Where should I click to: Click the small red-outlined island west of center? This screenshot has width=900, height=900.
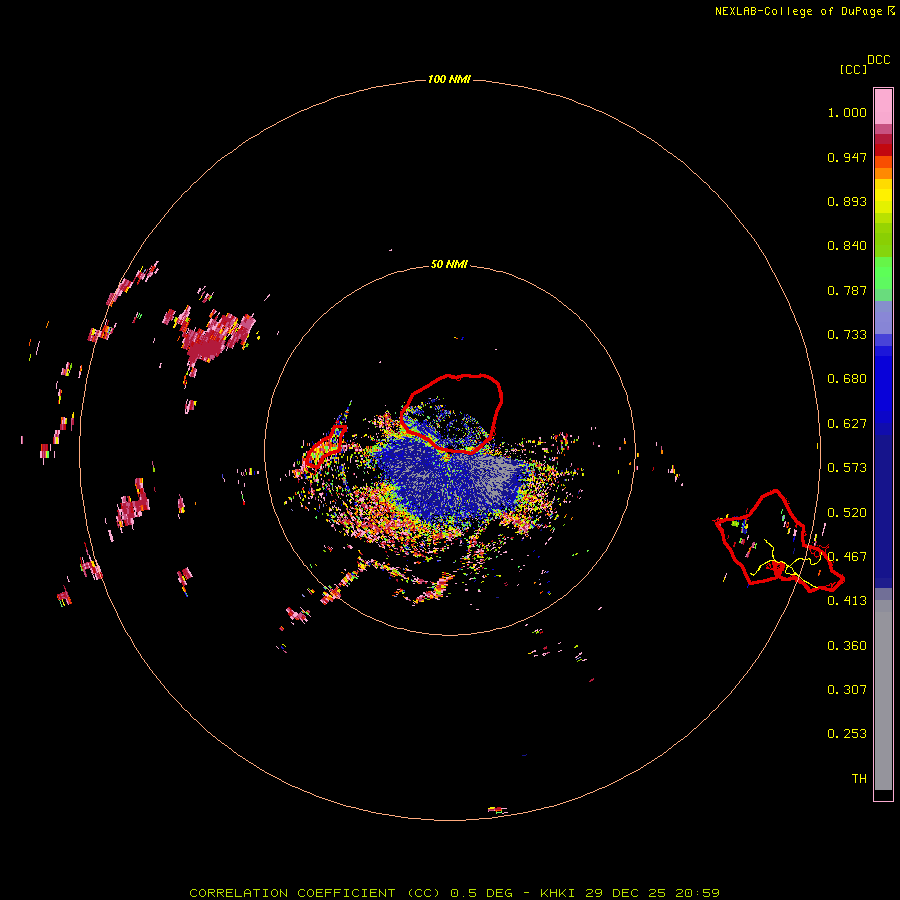click(325, 447)
